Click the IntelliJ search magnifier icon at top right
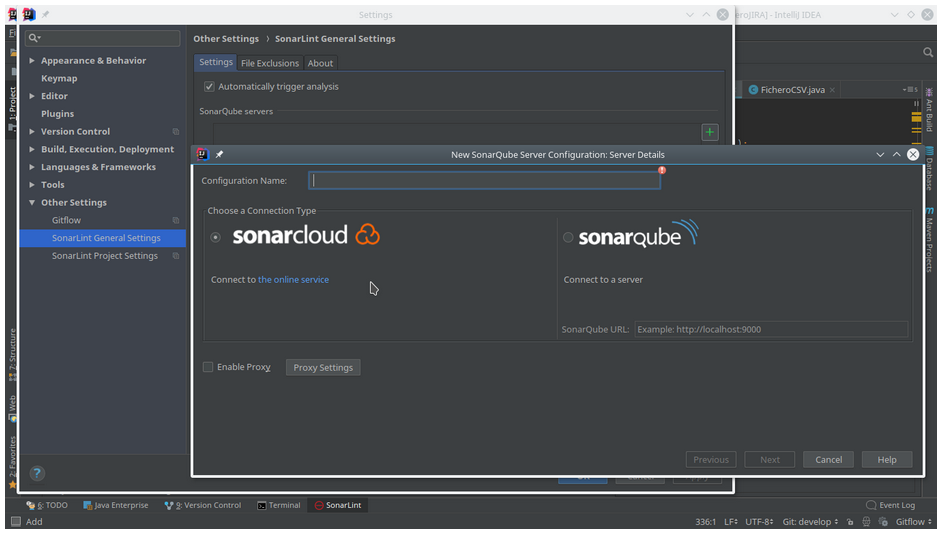 (x=928, y=53)
